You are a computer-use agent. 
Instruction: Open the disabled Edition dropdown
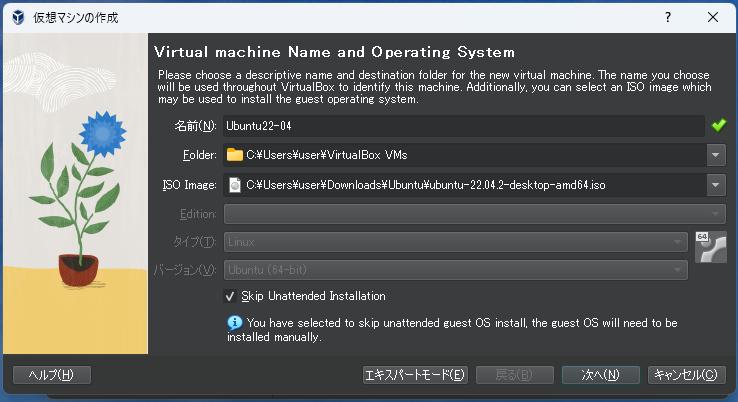click(x=474, y=214)
